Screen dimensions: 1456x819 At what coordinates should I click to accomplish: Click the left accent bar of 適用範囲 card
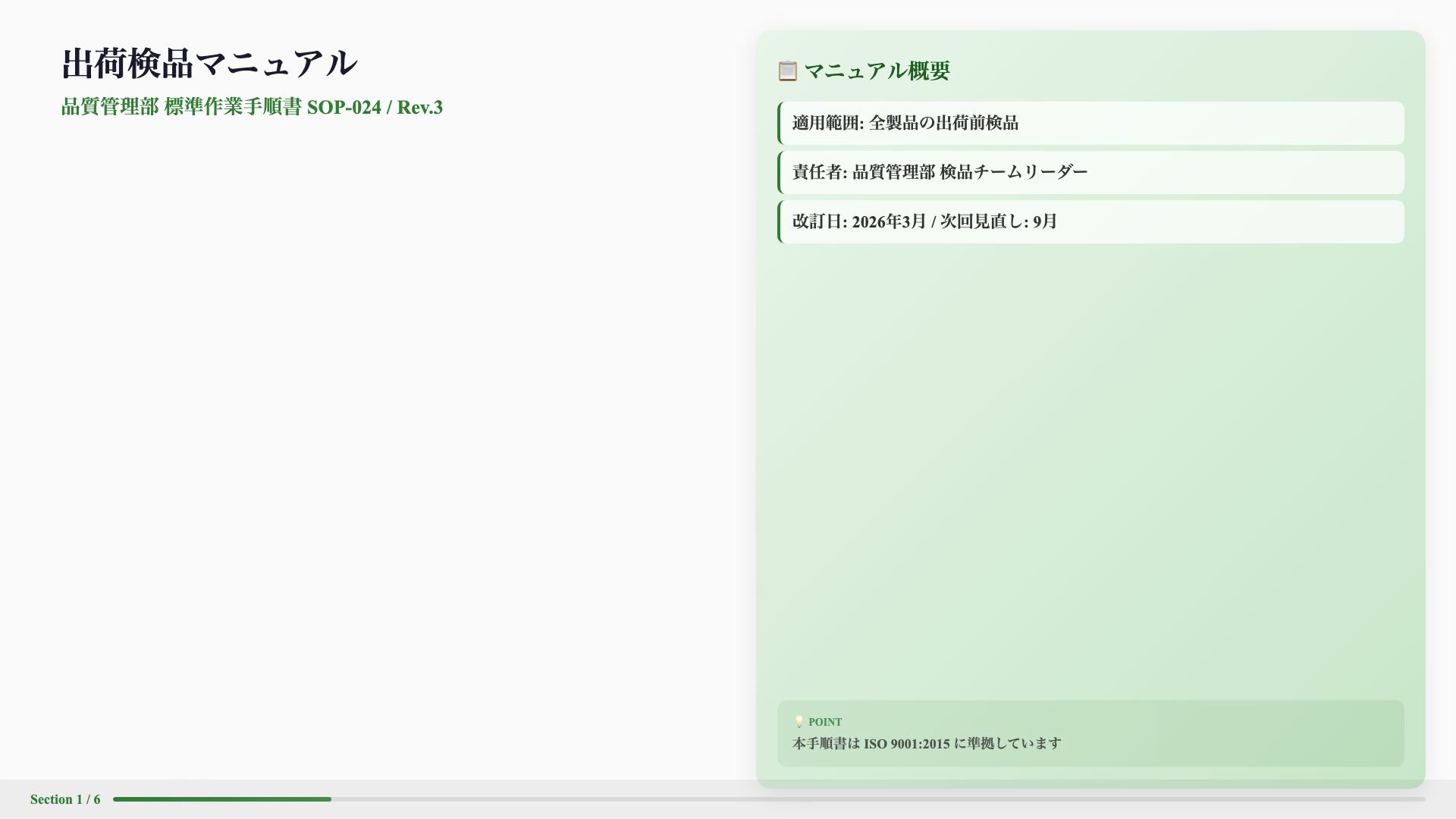[780, 123]
